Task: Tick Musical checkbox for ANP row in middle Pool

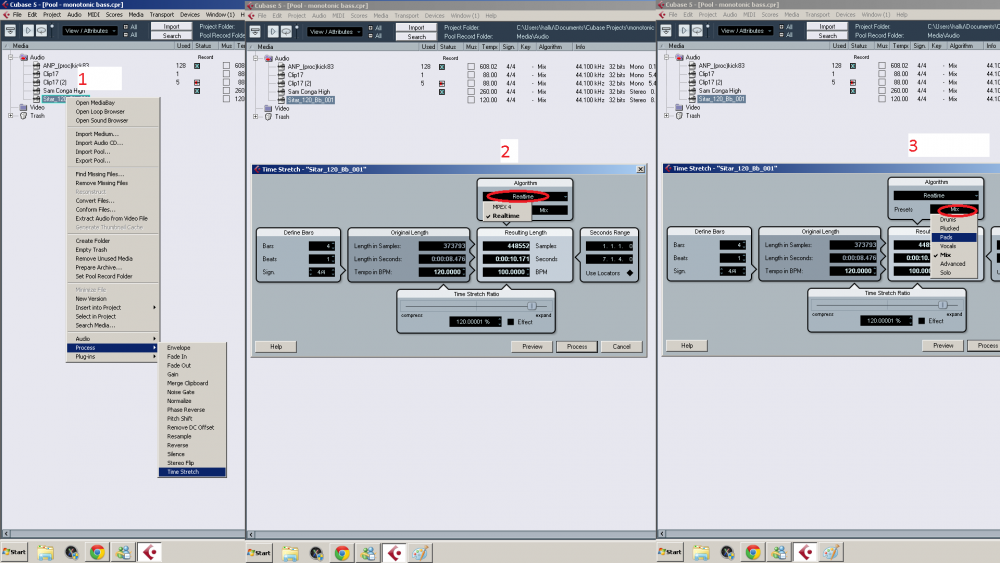Action: [x=471, y=66]
